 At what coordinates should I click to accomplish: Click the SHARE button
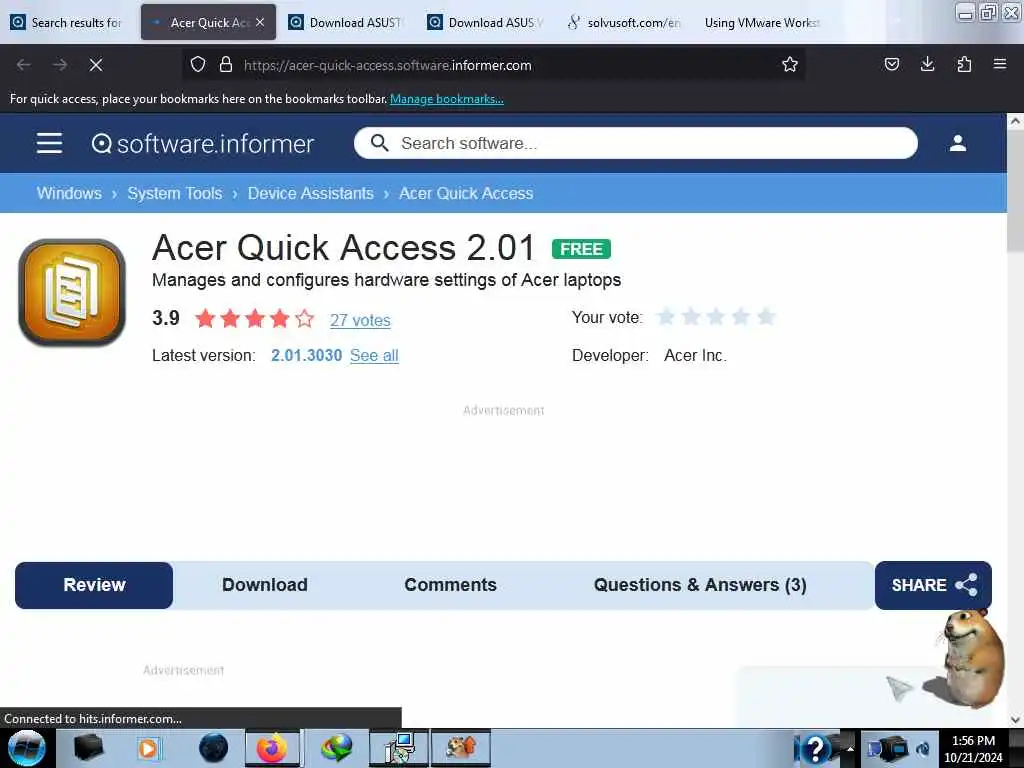933,585
